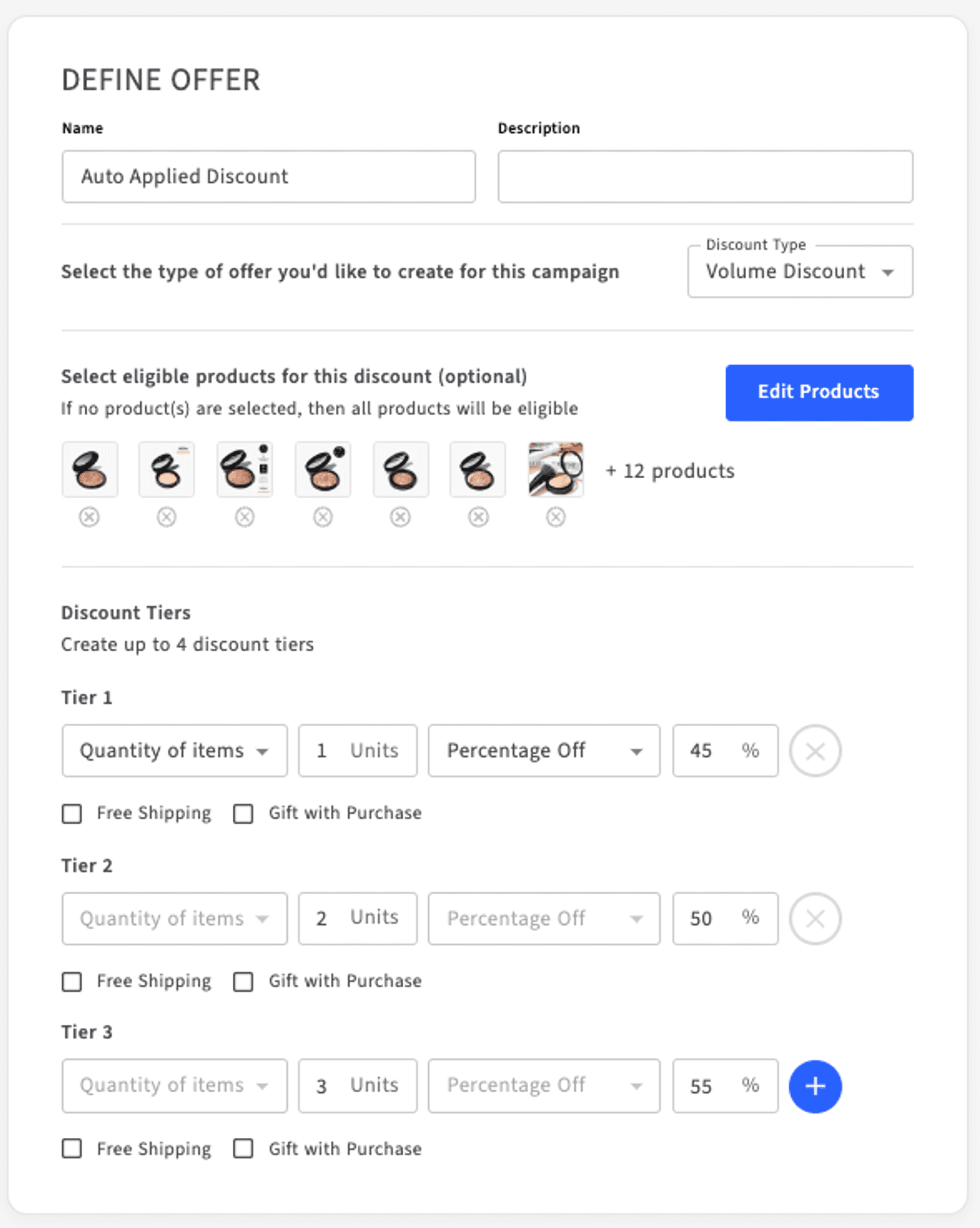Delete Tier 1 with its X button
Screen dimensions: 980x1228
(x=815, y=751)
